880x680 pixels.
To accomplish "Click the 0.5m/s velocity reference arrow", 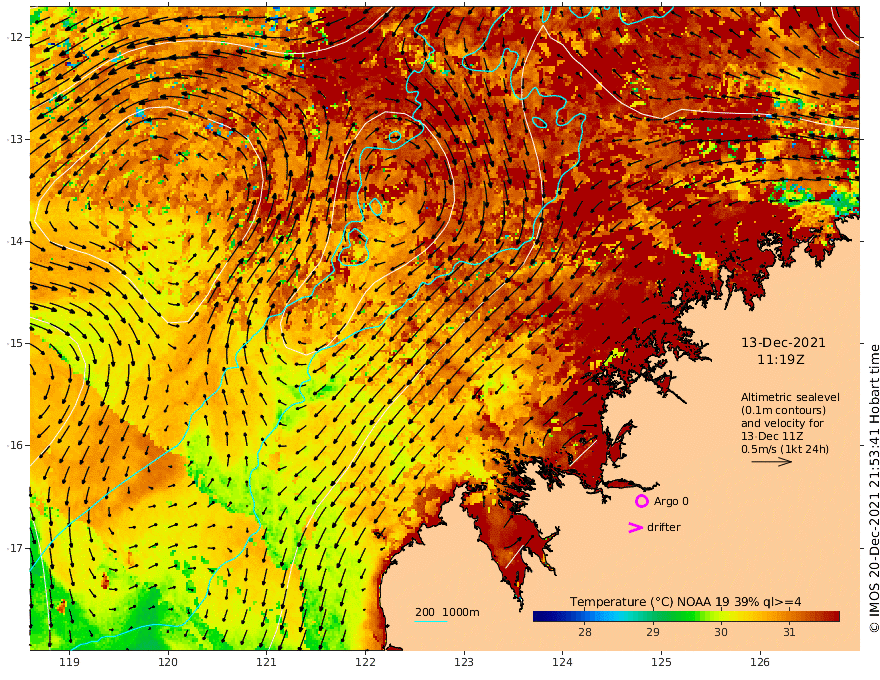I will coord(772,462).
